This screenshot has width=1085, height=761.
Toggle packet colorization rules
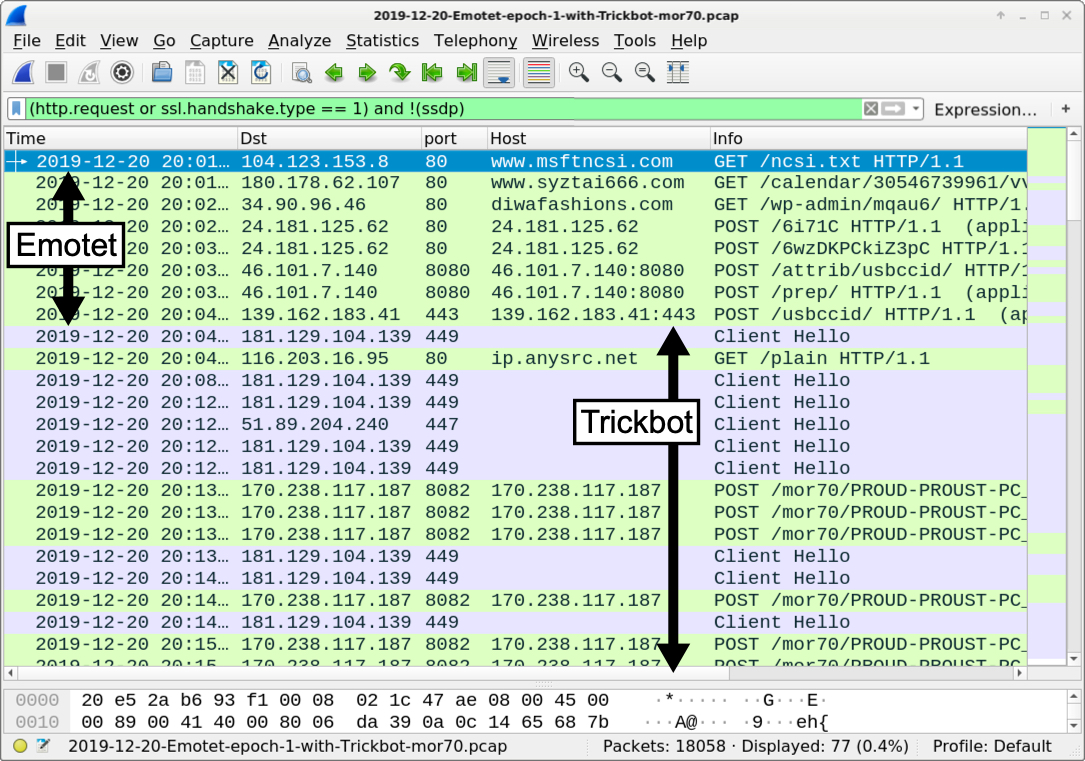click(x=539, y=72)
